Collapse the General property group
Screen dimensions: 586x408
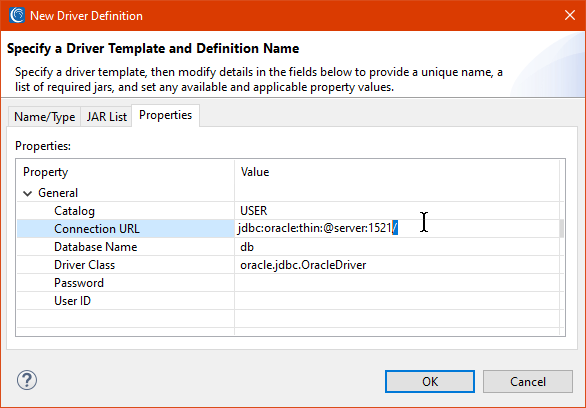click(x=27, y=193)
